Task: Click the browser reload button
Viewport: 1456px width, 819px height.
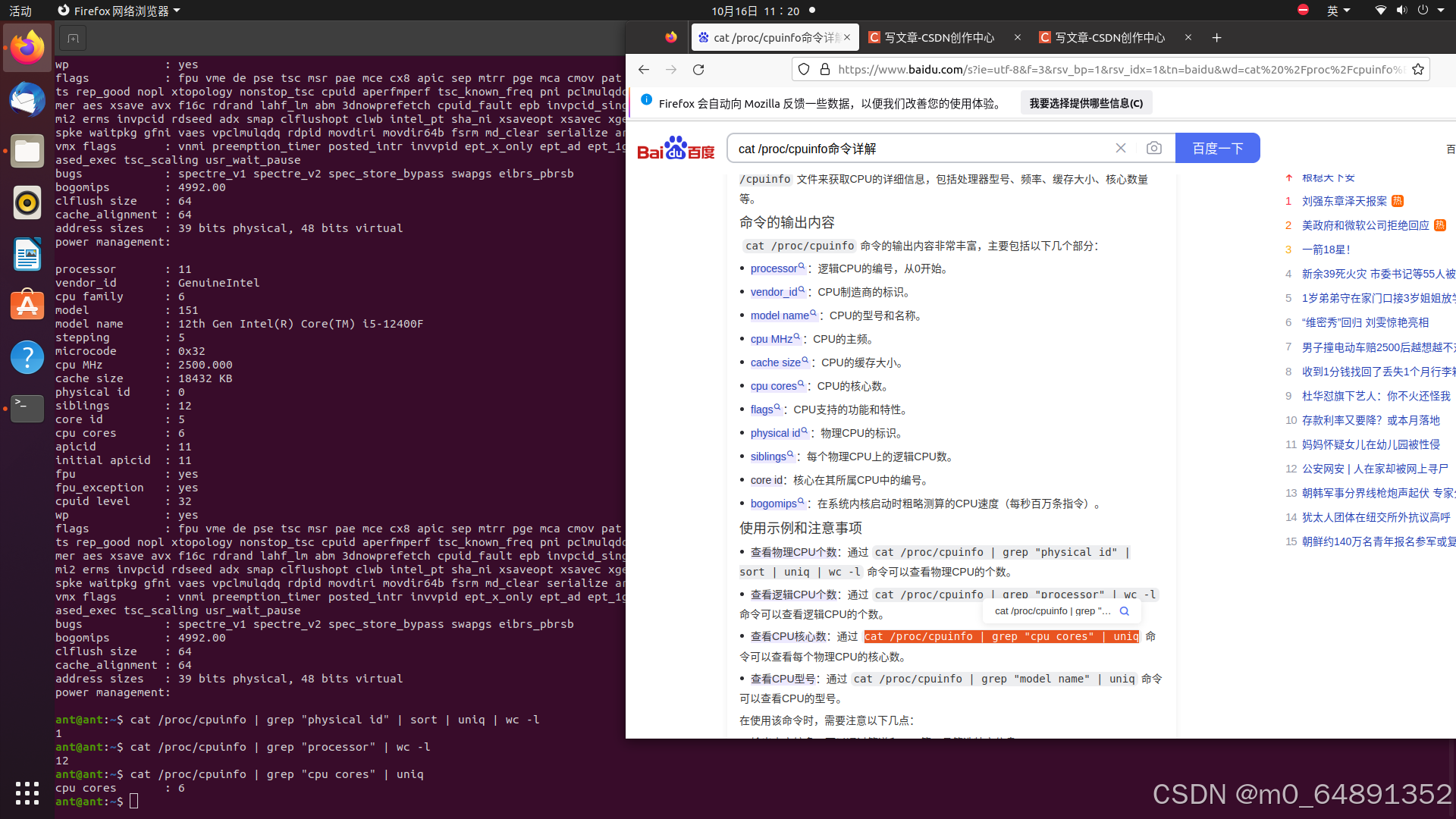Action: tap(698, 70)
